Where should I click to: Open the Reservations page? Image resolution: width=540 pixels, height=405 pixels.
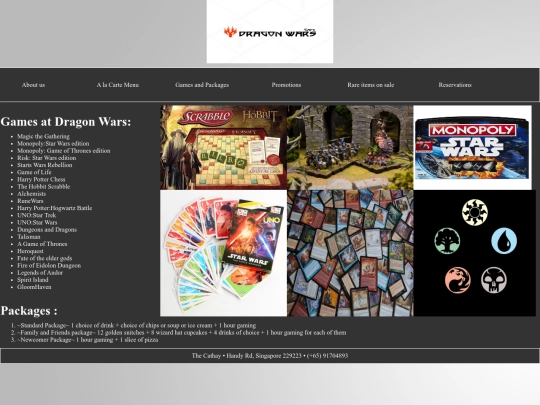[455, 85]
